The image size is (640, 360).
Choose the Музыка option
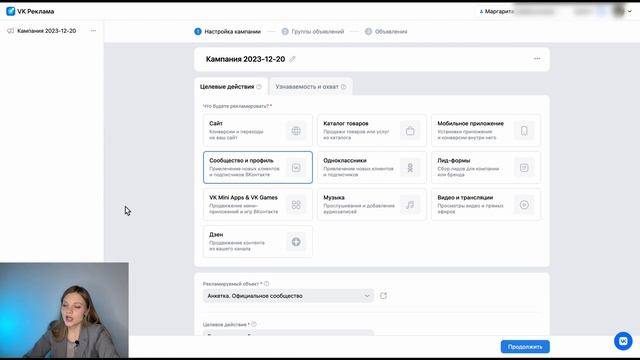point(372,204)
